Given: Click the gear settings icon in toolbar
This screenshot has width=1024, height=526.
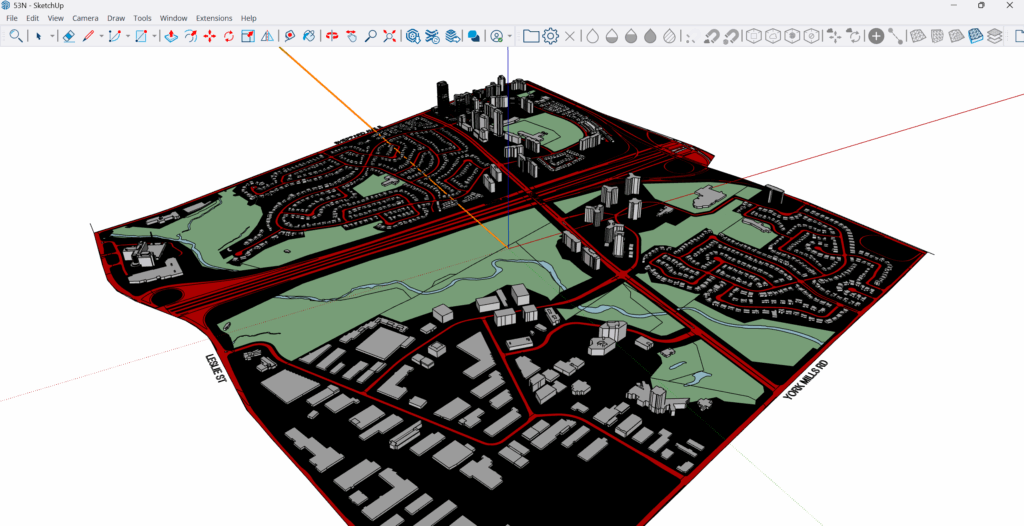Looking at the screenshot, I should [x=550, y=36].
